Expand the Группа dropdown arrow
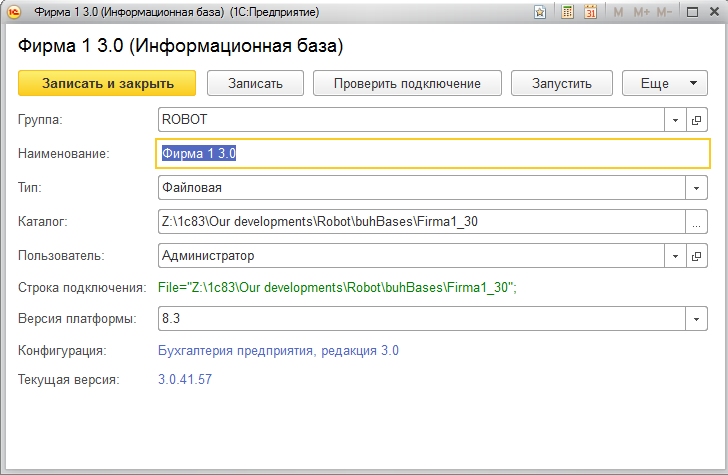The width and height of the screenshot is (728, 475). 675,120
